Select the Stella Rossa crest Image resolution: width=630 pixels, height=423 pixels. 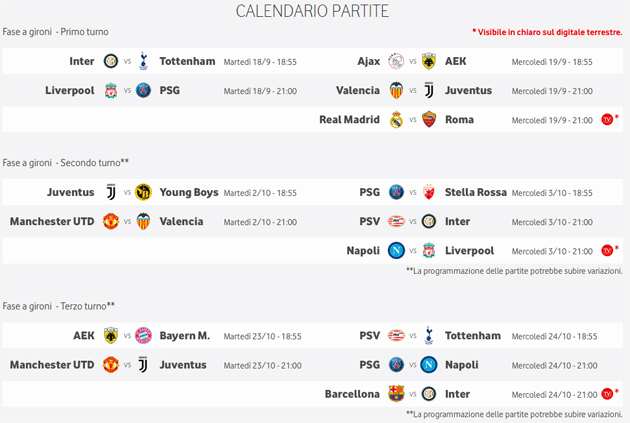429,192
